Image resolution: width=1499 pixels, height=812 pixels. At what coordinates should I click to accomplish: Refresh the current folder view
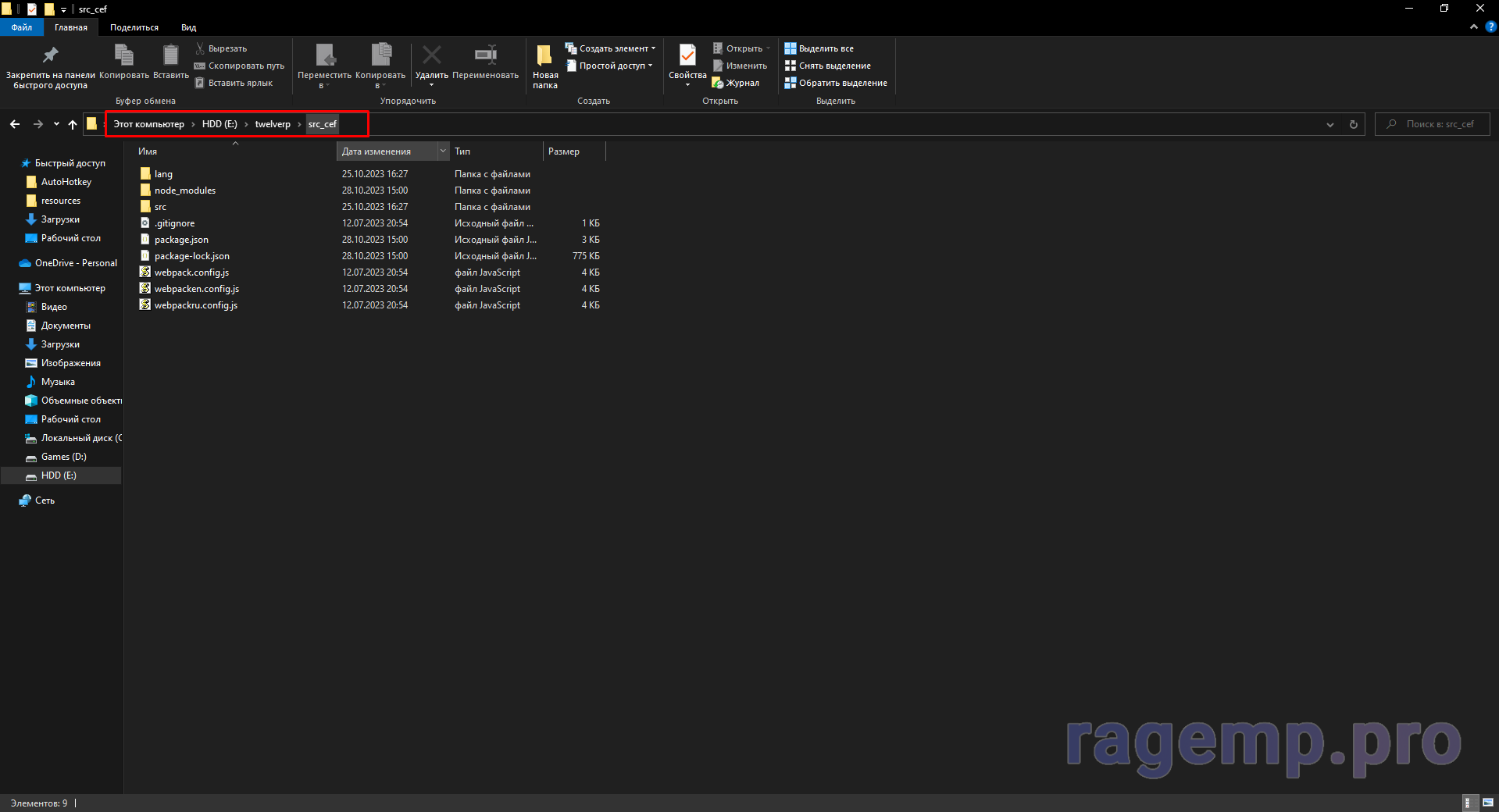coord(1354,124)
